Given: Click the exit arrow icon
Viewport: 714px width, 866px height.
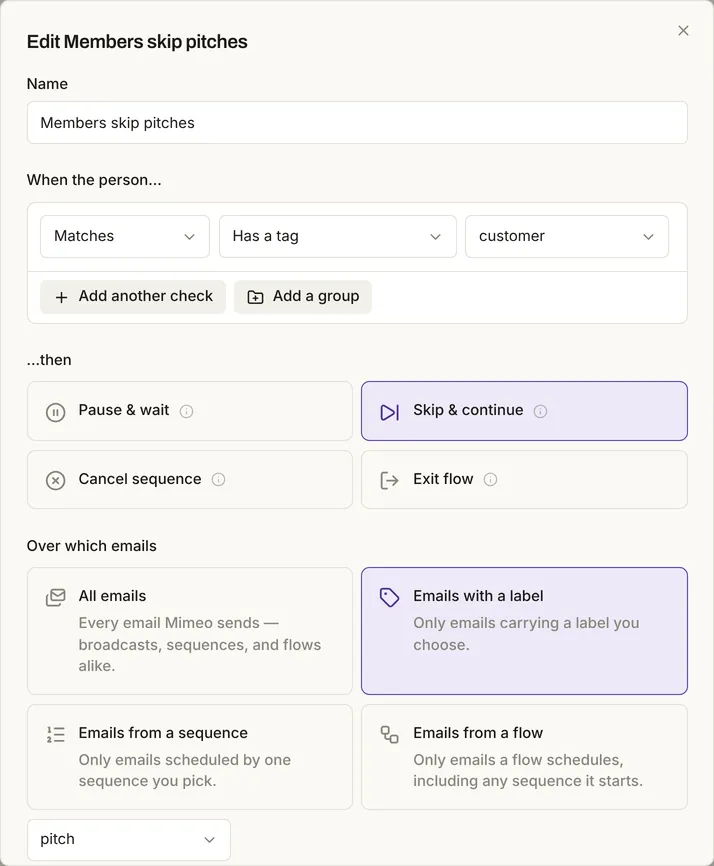Looking at the screenshot, I should pyautogui.click(x=389, y=480).
